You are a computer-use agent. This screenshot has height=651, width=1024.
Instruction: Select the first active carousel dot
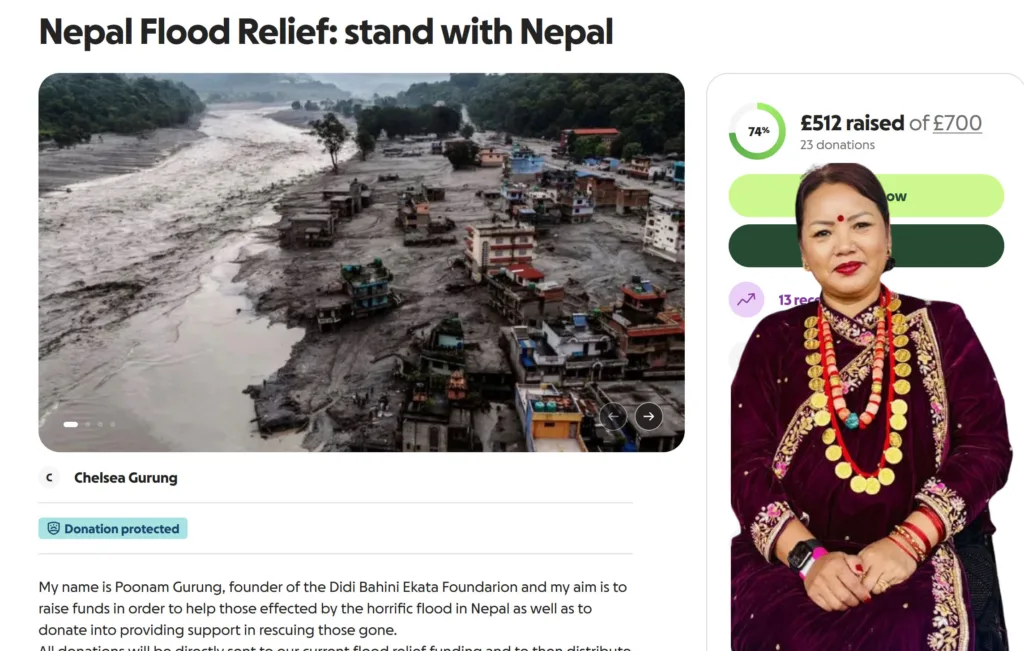[x=71, y=424]
